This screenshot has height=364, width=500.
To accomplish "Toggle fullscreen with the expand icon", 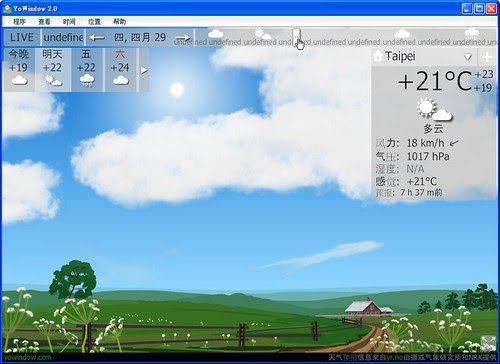I will point(488,343).
